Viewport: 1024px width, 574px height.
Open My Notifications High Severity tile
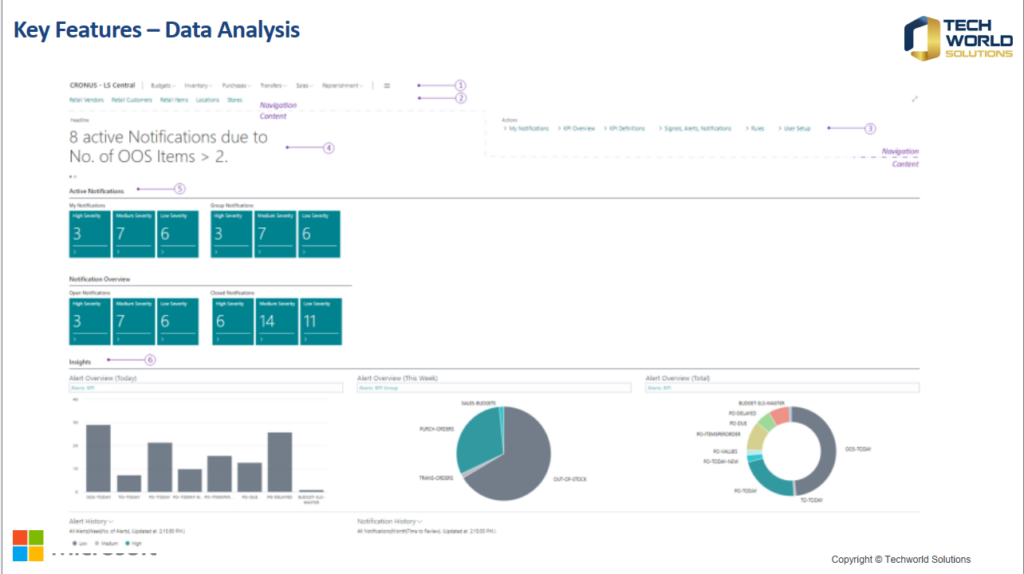coord(89,234)
